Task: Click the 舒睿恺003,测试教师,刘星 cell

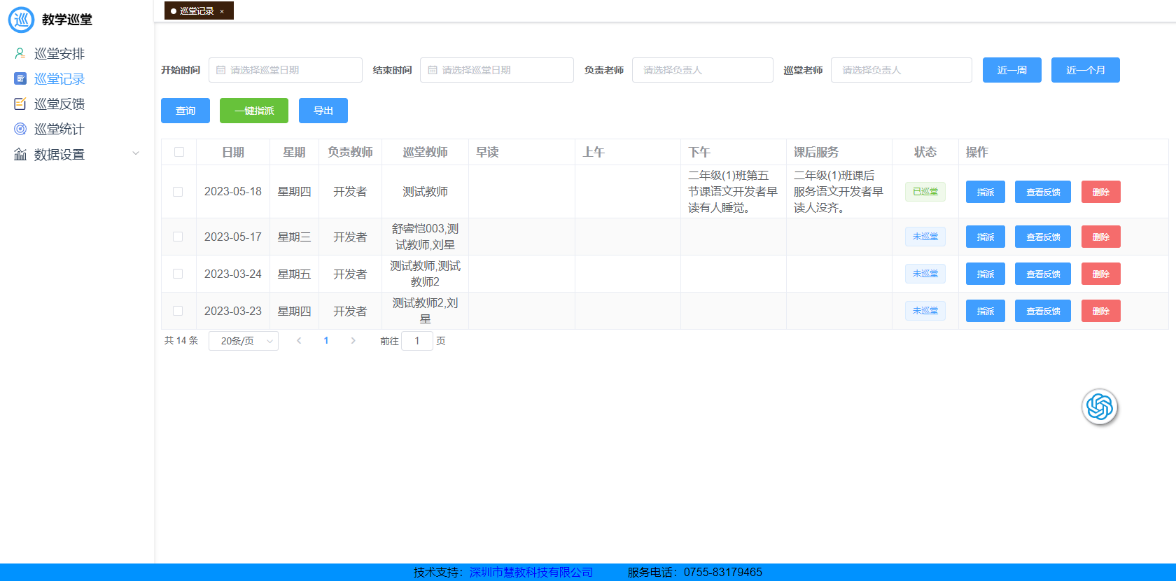Action: (x=425, y=237)
